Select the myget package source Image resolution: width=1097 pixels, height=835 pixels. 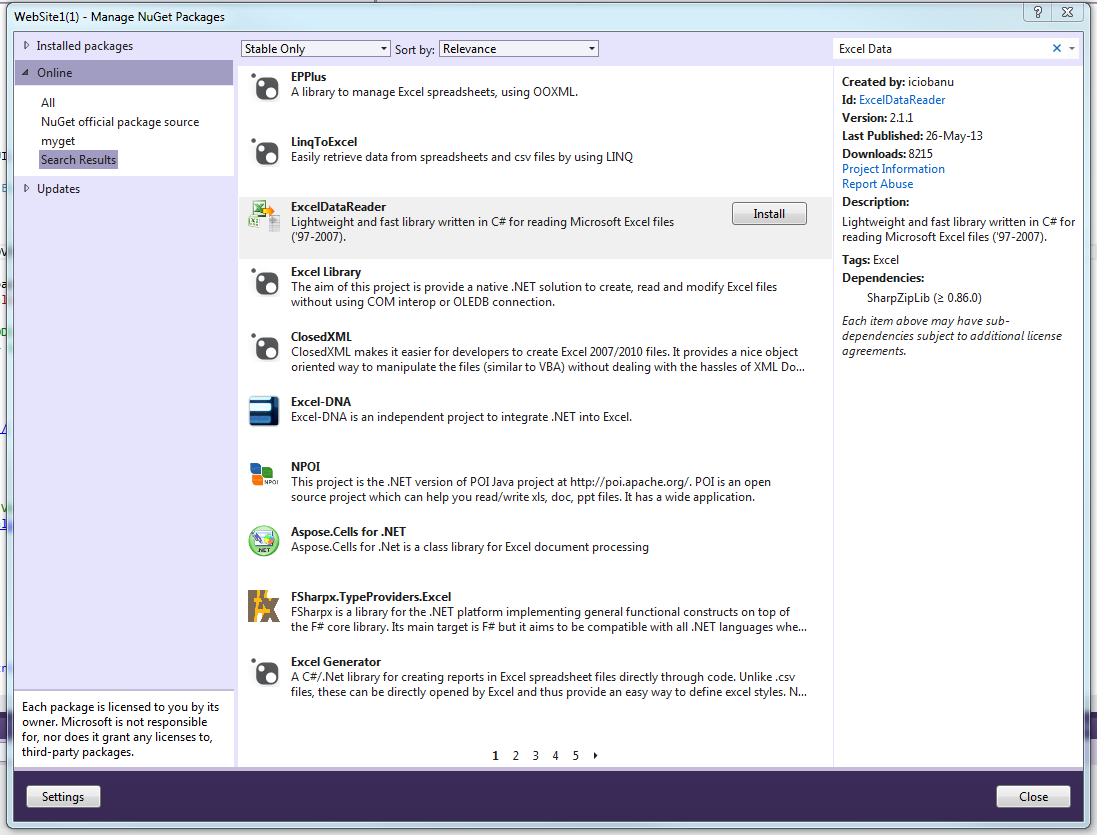pos(58,141)
